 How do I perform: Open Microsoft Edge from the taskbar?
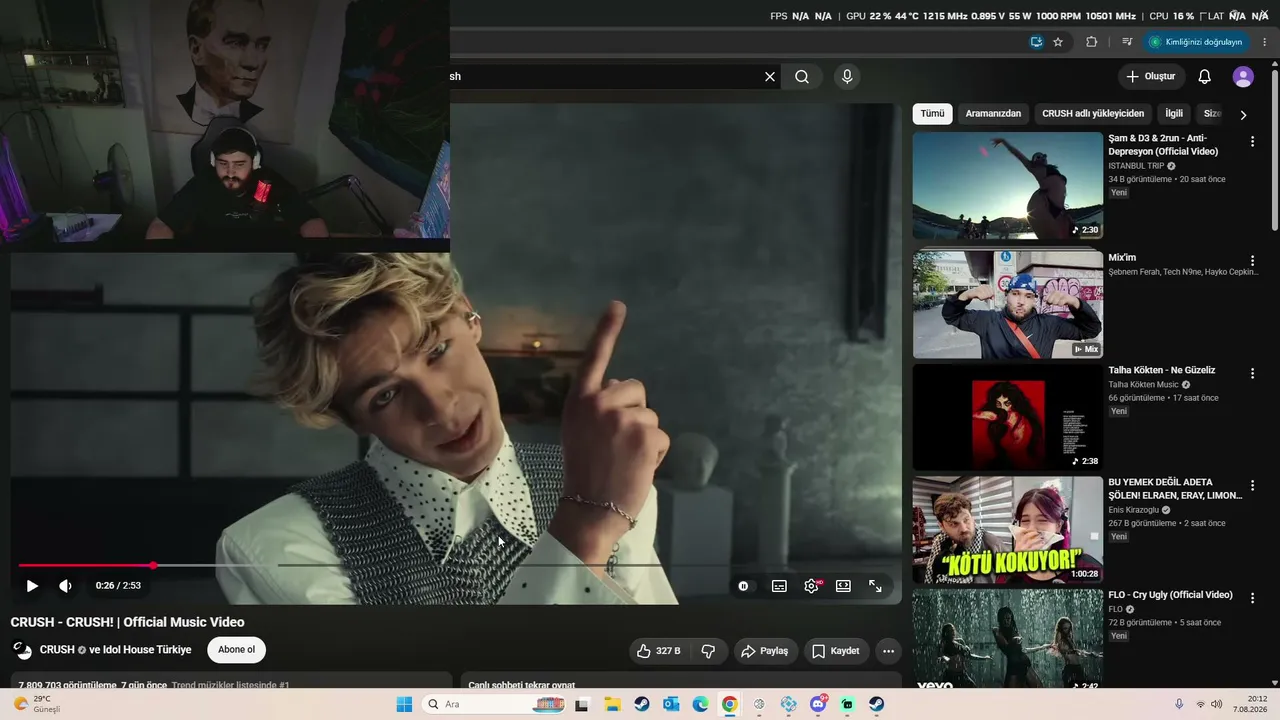pos(700,704)
